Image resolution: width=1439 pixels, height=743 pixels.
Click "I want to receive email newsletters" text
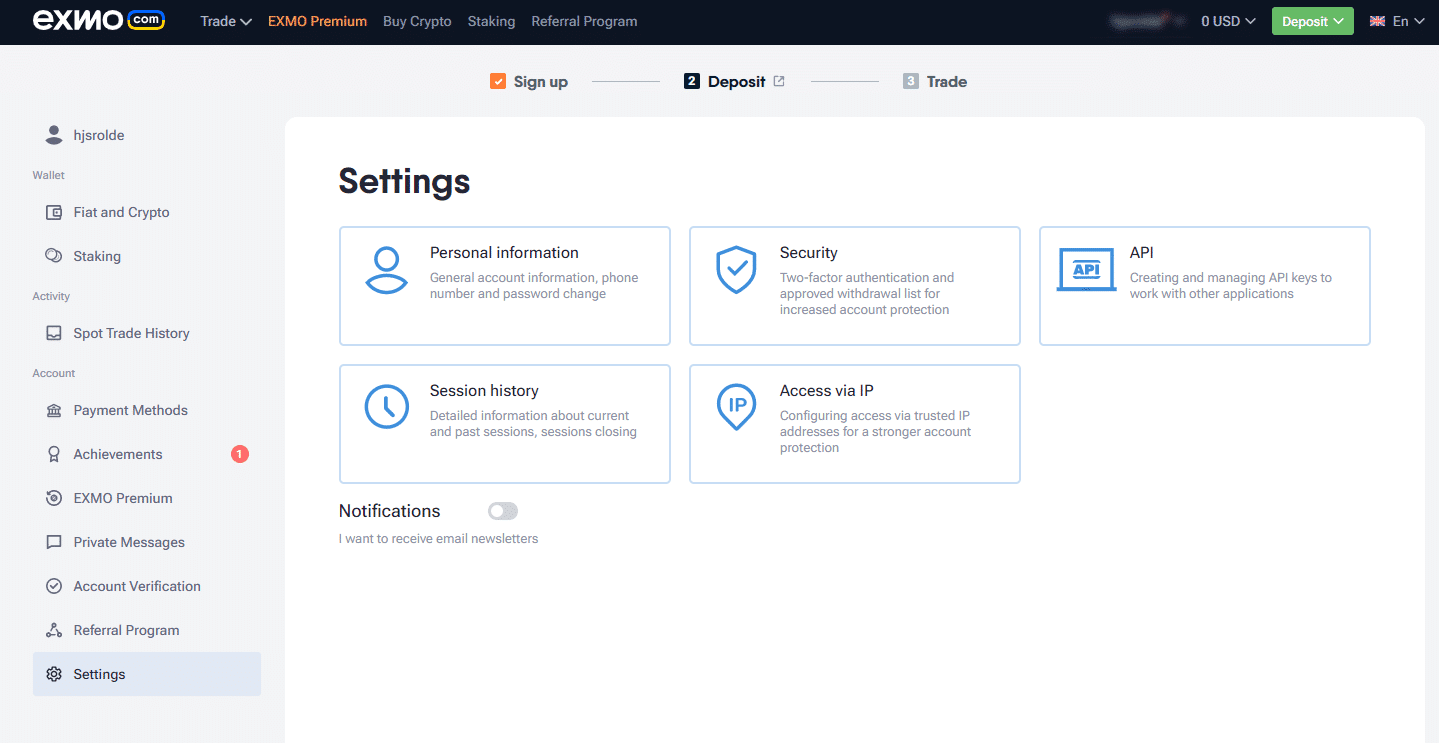[438, 539]
